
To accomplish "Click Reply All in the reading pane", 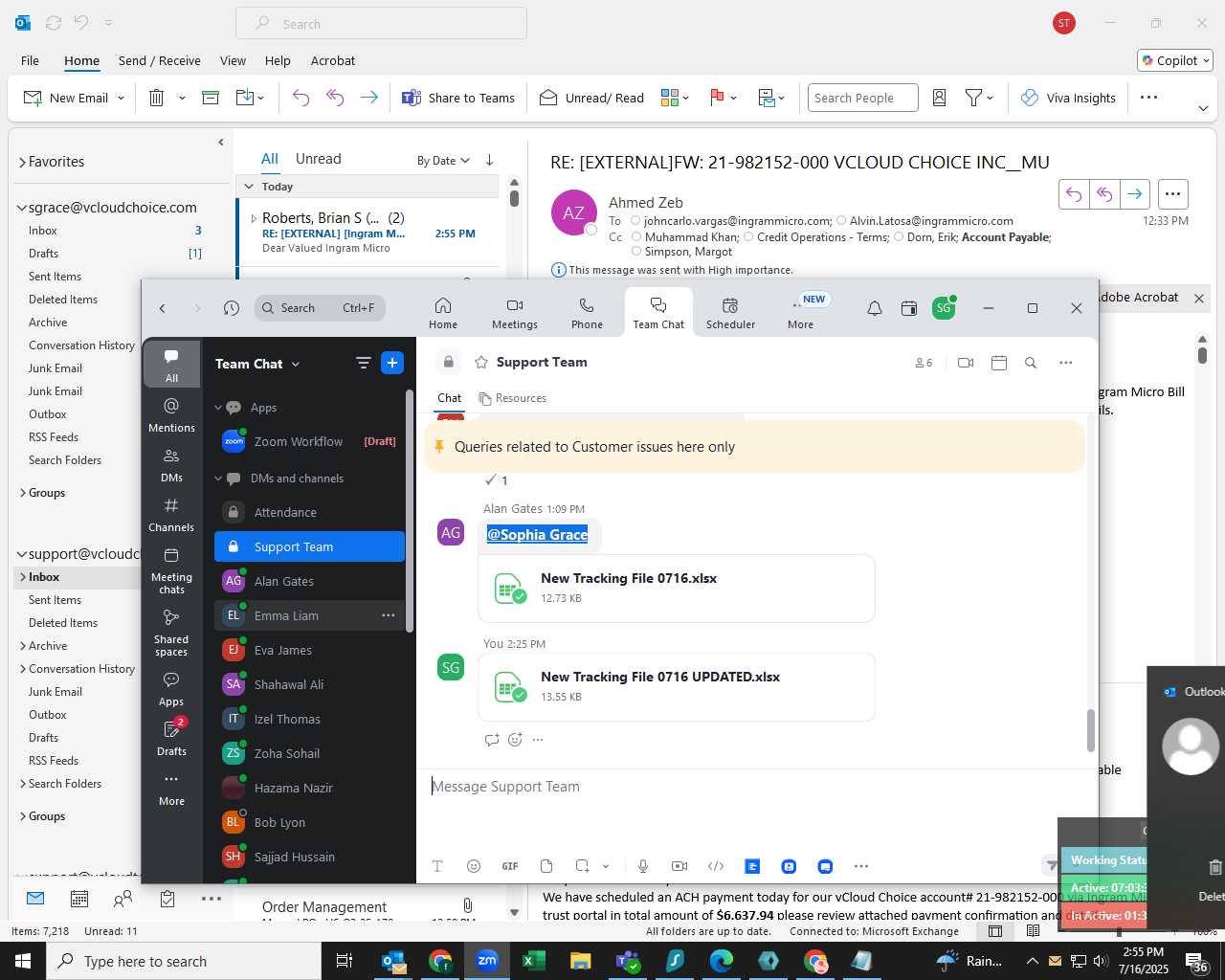I will 1104,194.
